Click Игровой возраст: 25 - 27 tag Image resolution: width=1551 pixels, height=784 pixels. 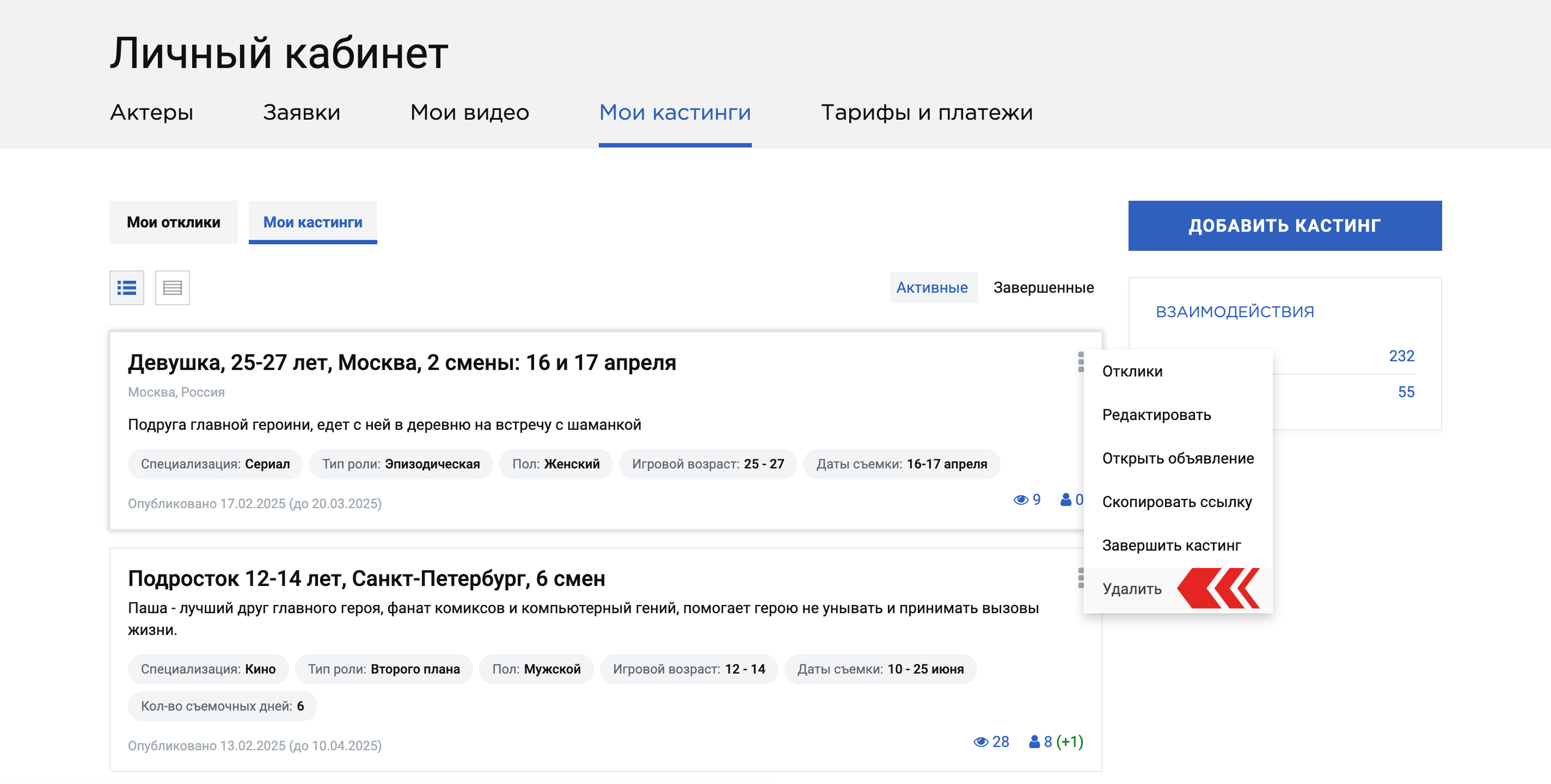(708, 464)
